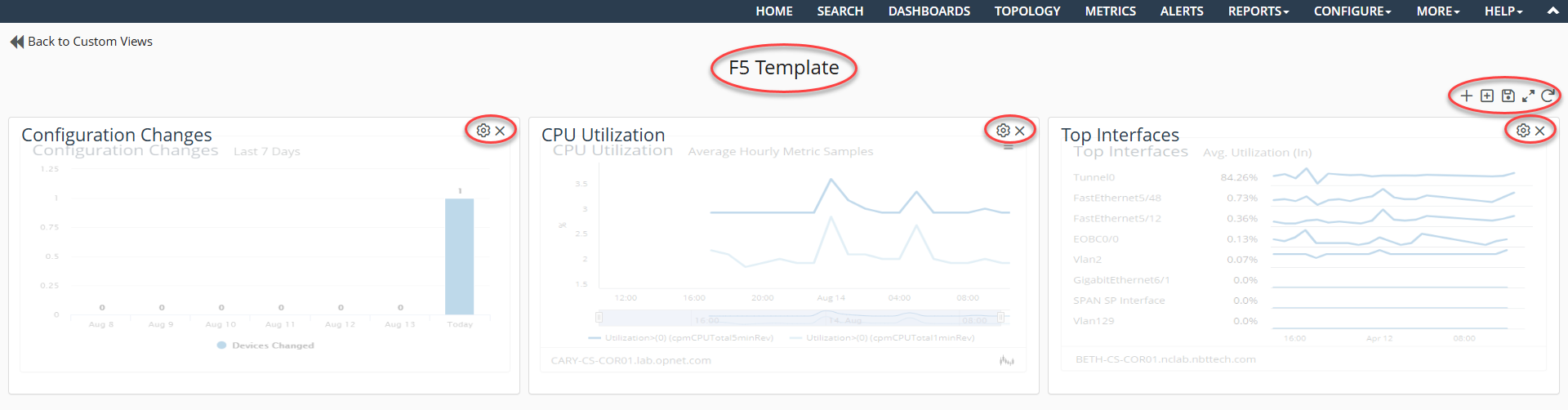1568x410 pixels.
Task: Open Configuration Changes widget settings gear
Action: [x=483, y=131]
